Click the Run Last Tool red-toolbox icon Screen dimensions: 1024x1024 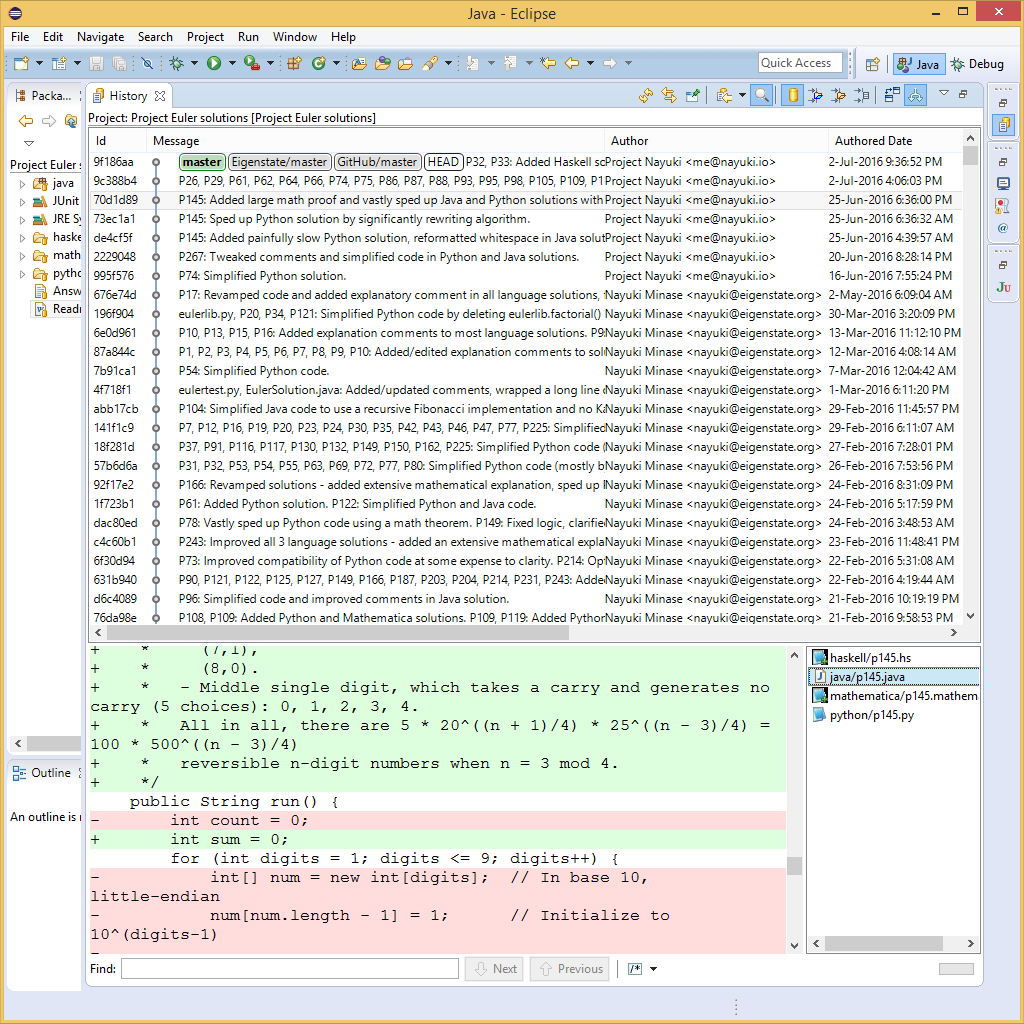coord(251,63)
